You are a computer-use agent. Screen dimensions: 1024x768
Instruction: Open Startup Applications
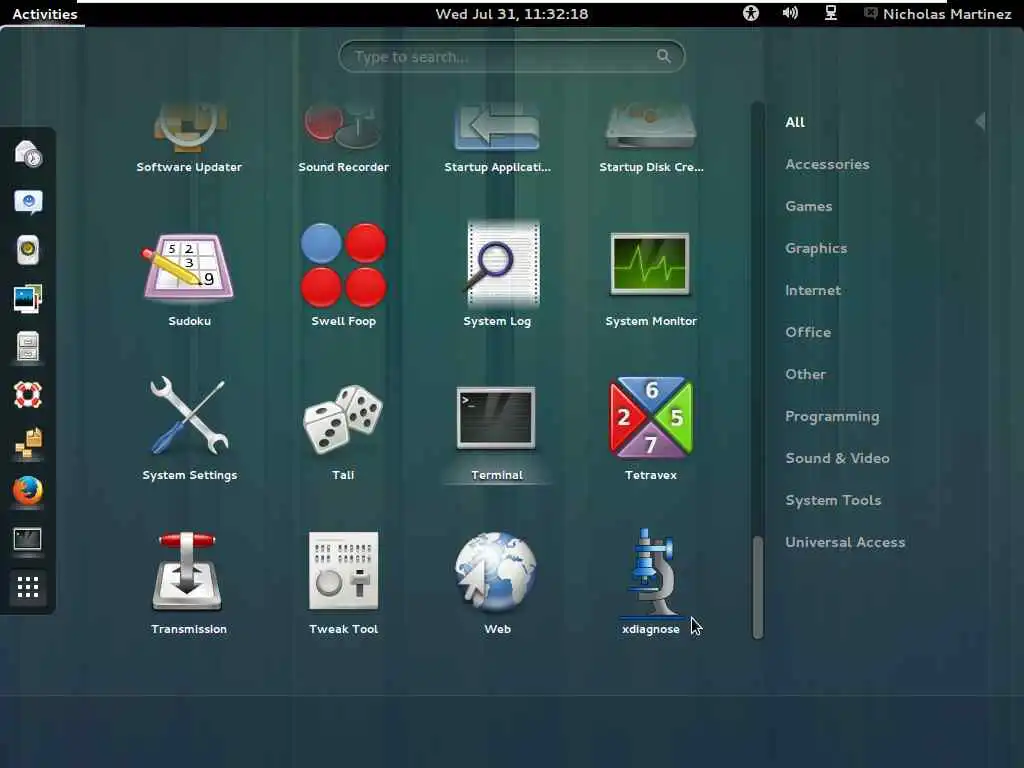[x=497, y=137]
